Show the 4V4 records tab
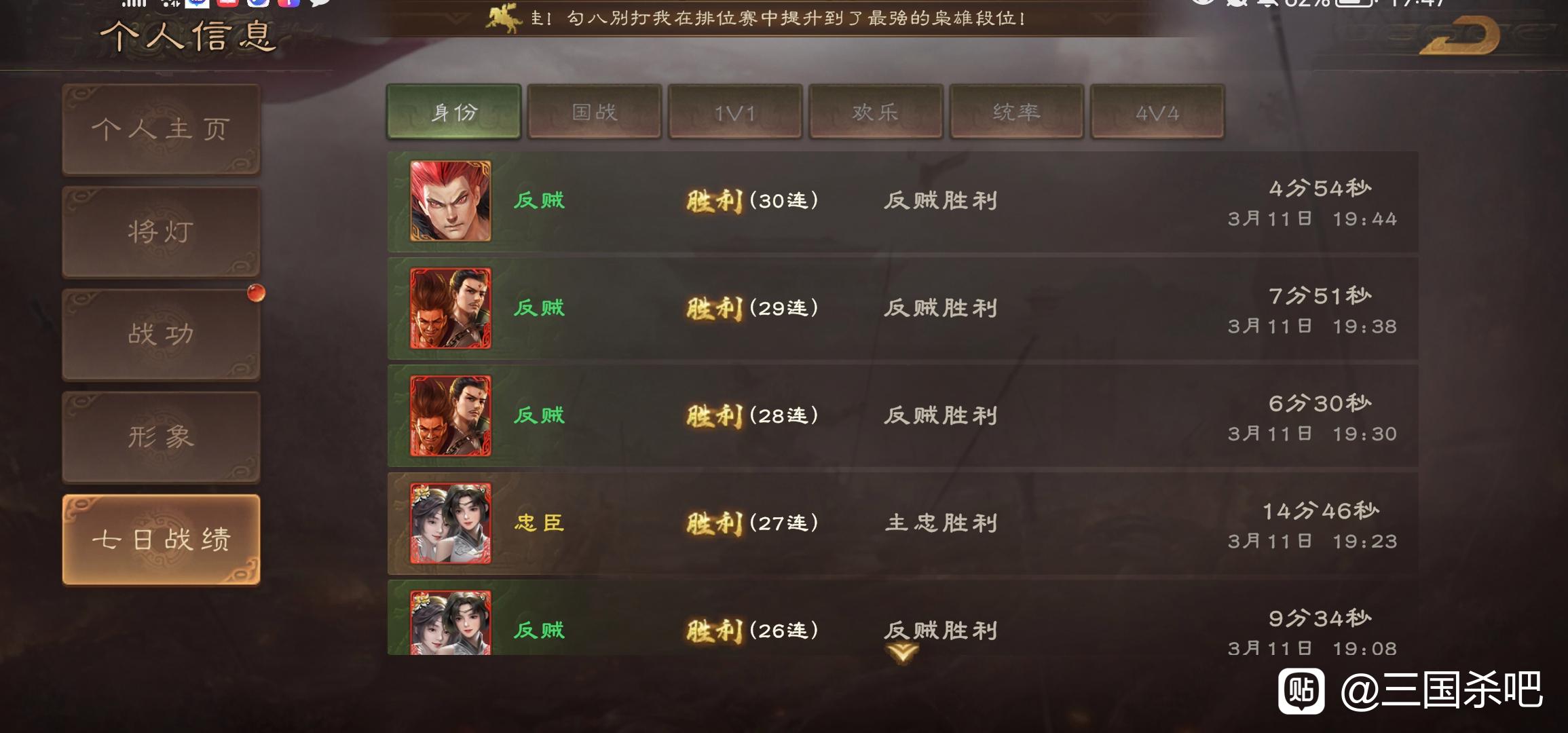Viewport: 1568px width, 733px height. (1157, 112)
